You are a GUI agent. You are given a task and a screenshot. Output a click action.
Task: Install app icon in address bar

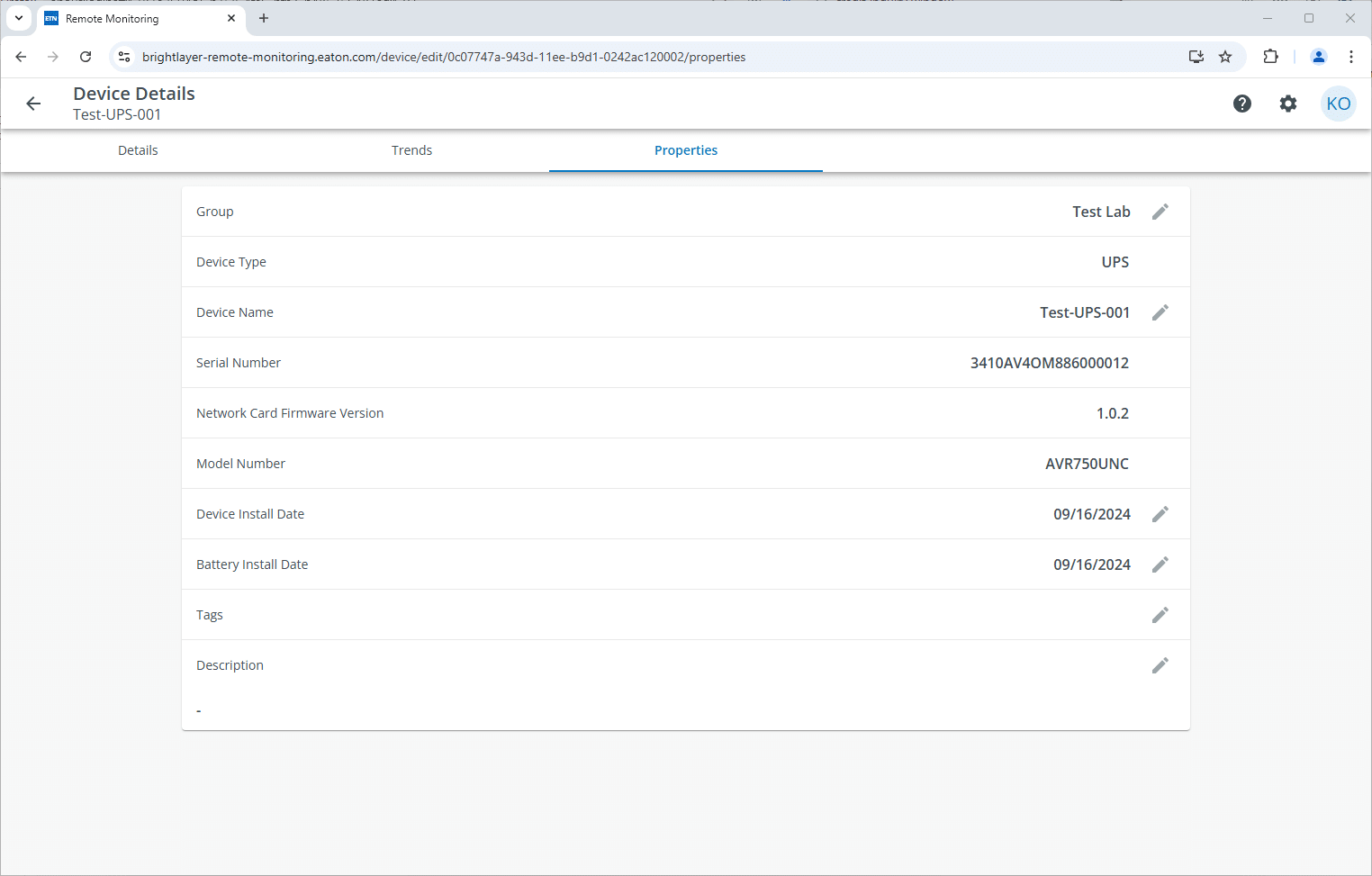coord(1196,57)
